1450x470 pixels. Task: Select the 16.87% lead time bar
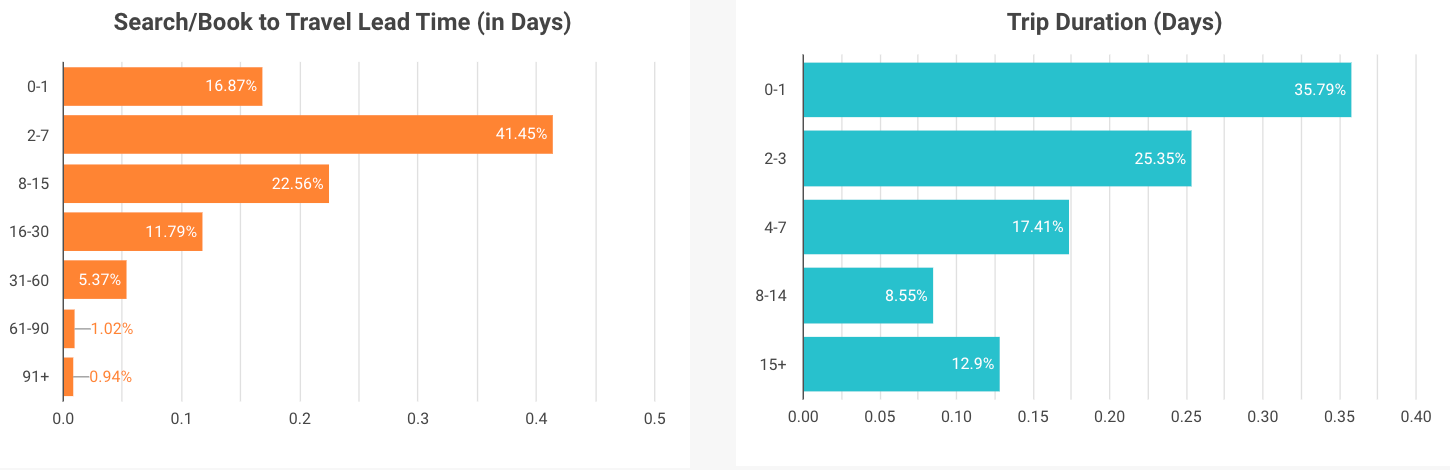pos(162,86)
